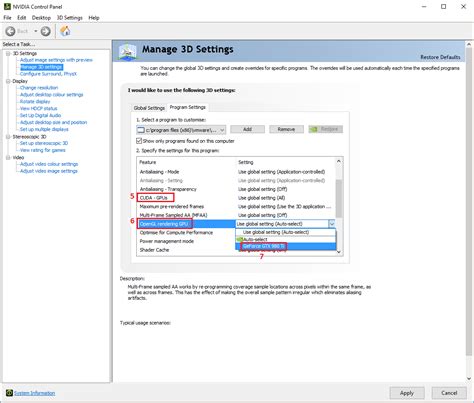Click the System Information link
This screenshot has width=474, height=403.
point(35,393)
